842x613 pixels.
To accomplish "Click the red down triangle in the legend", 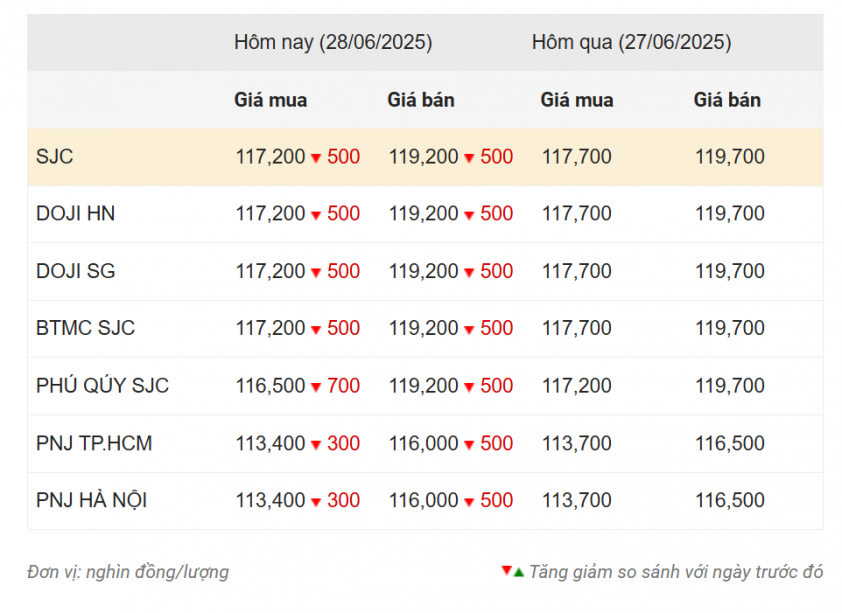I will tap(506, 570).
